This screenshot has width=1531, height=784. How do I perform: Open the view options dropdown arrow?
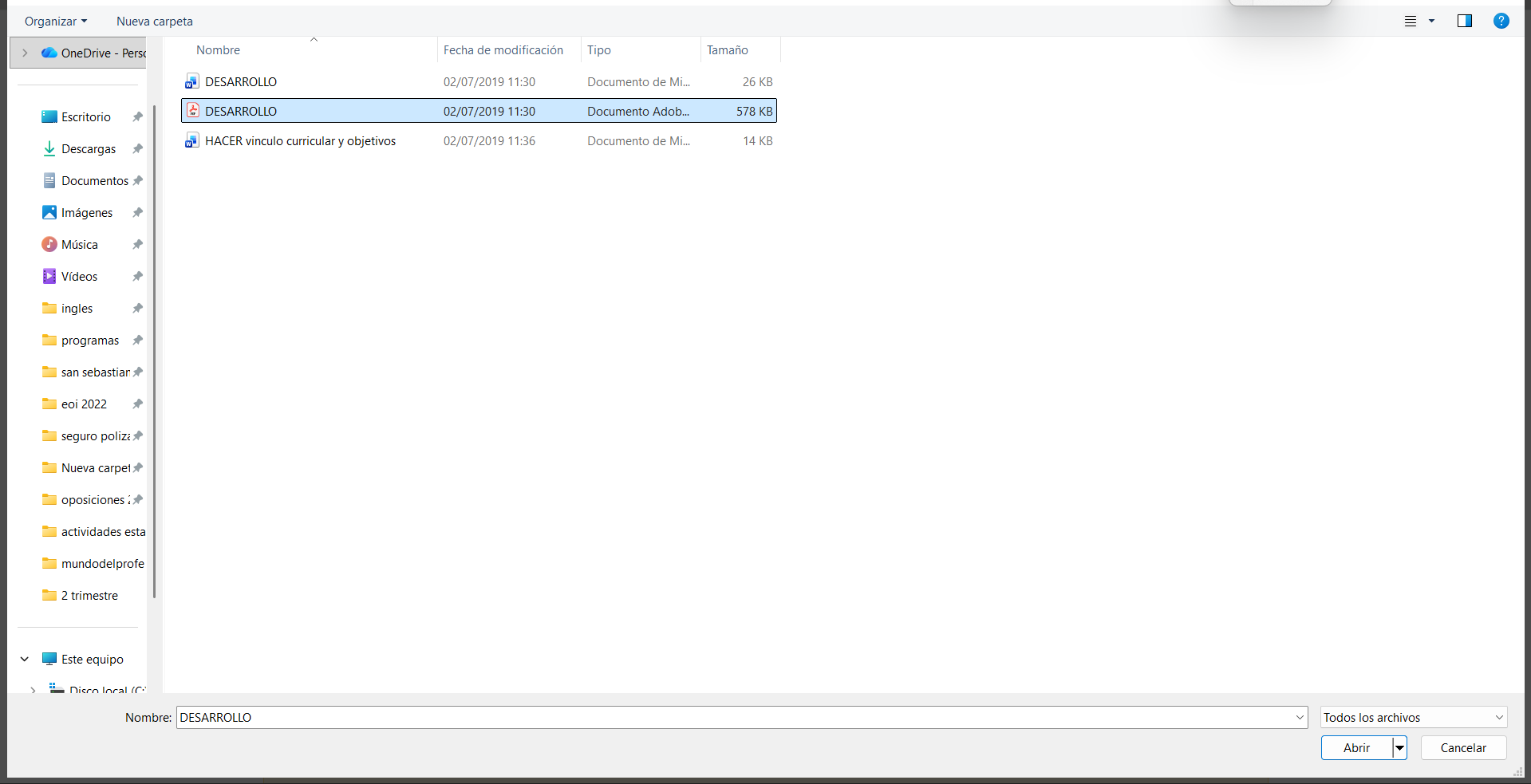click(x=1431, y=22)
